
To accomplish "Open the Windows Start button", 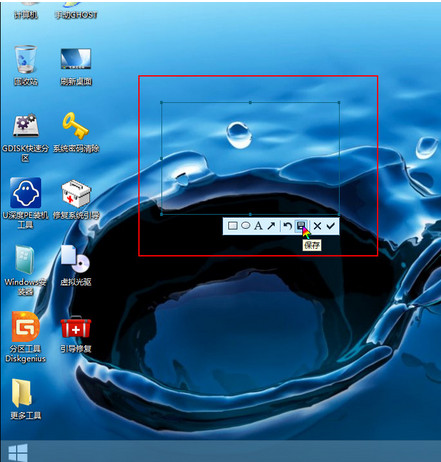I will [x=18, y=453].
